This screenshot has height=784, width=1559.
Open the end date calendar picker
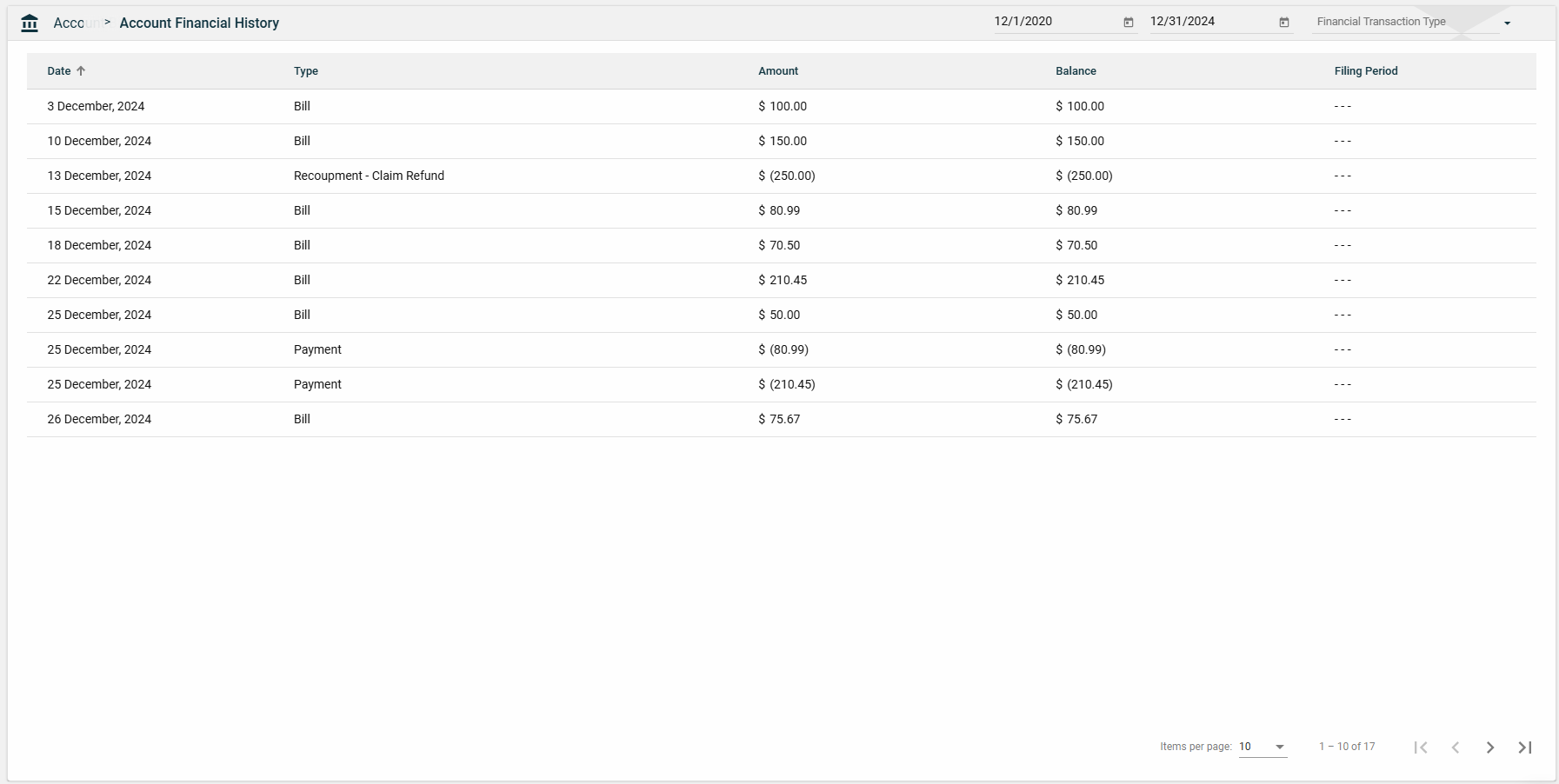[1284, 23]
